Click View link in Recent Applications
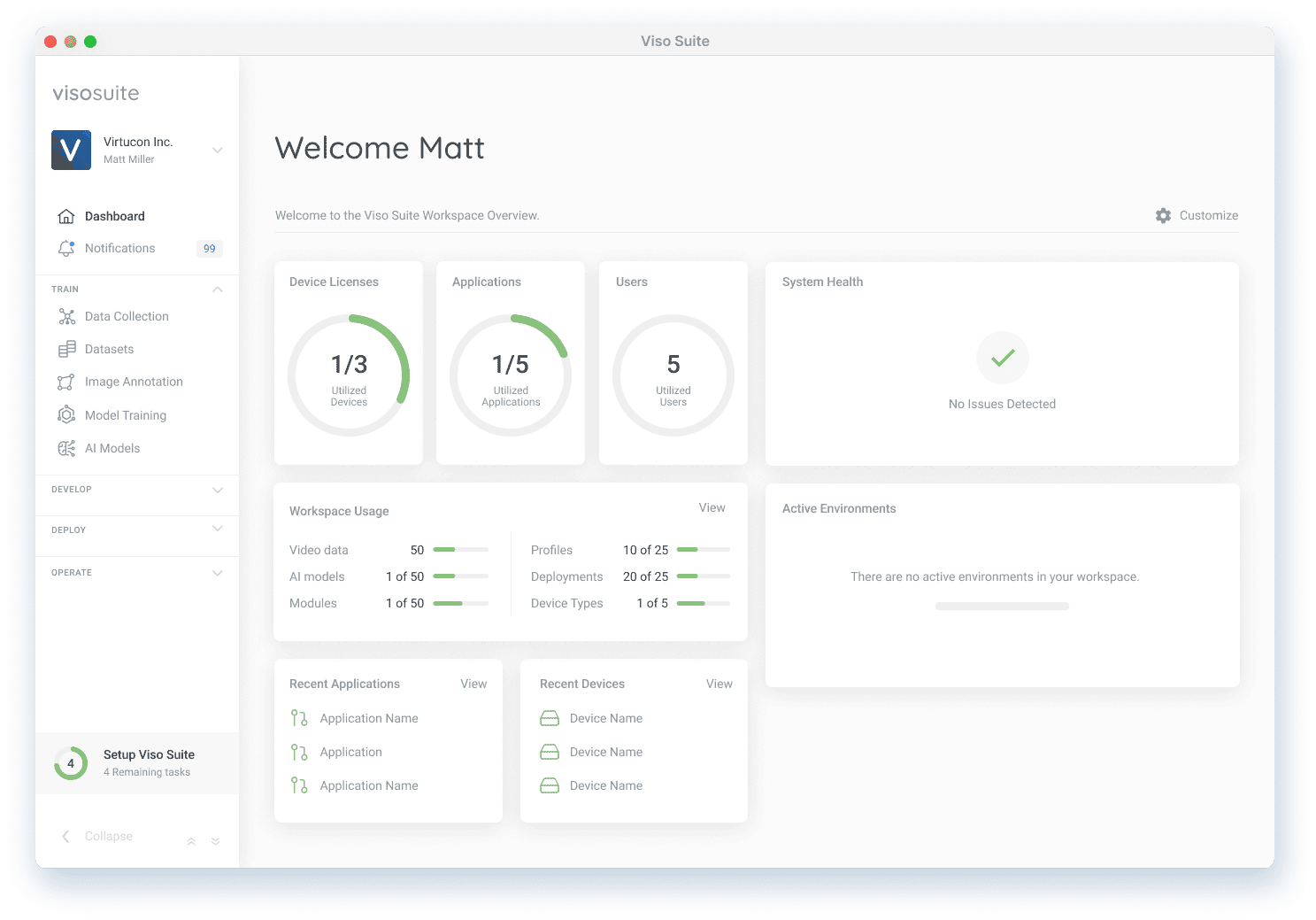Screen dimensions: 1316x920 pyautogui.click(x=473, y=684)
